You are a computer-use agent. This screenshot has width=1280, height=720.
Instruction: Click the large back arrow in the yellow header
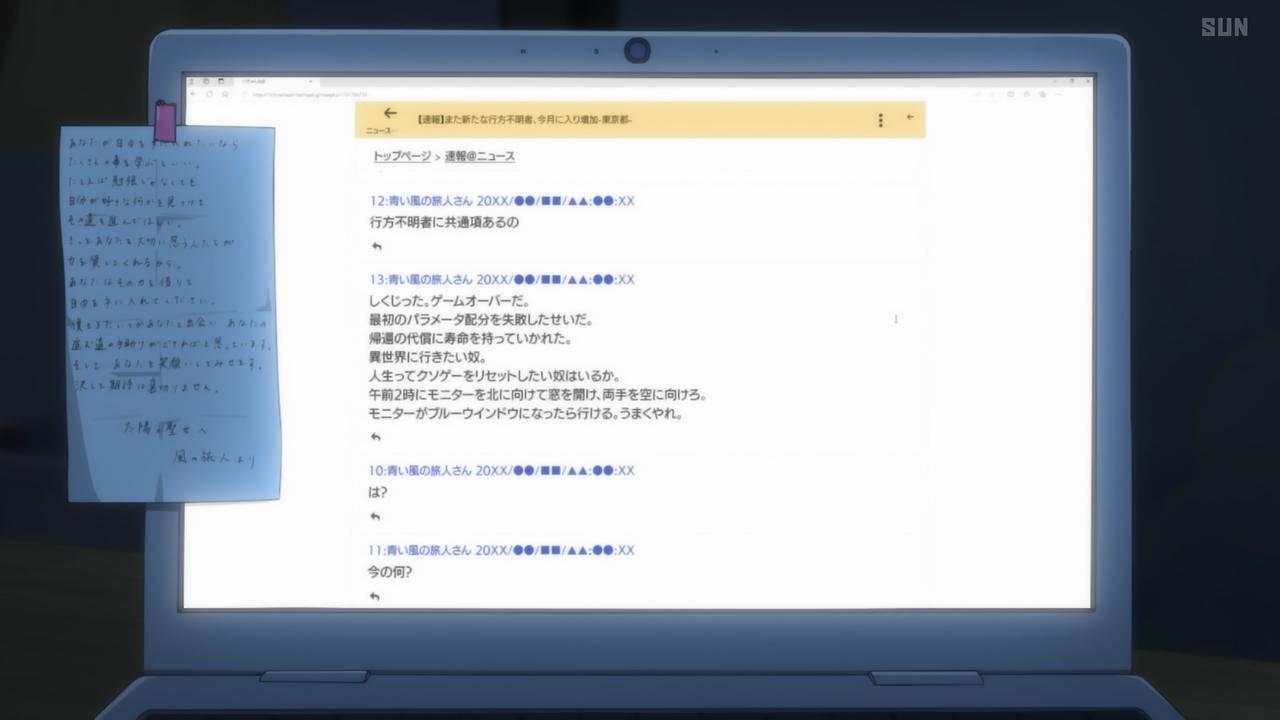(390, 114)
